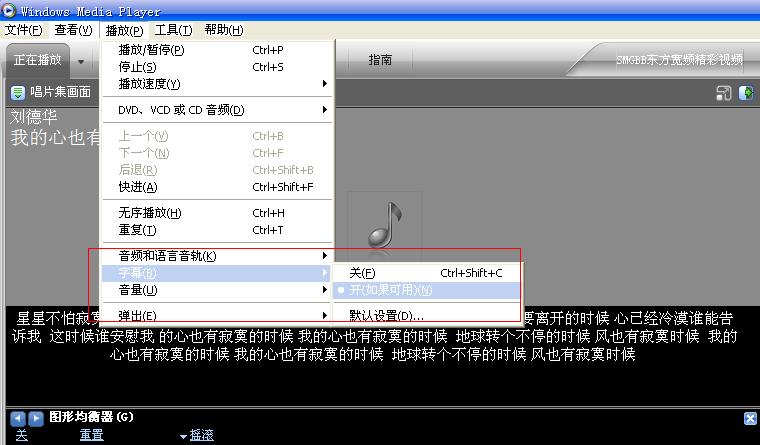Open dropdown arrow under 正在播放 tab

81,62
